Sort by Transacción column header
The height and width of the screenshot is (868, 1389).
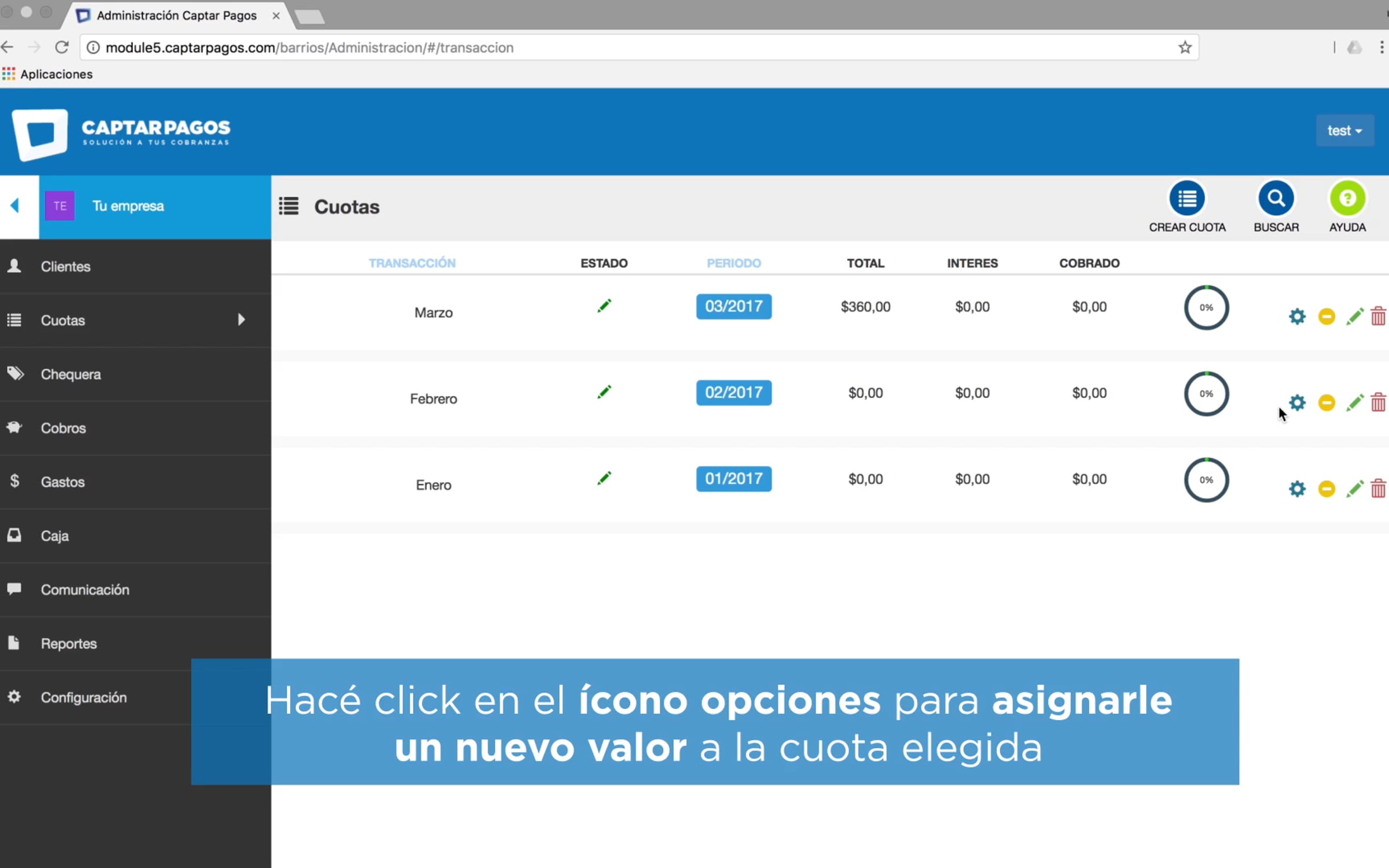tap(412, 263)
